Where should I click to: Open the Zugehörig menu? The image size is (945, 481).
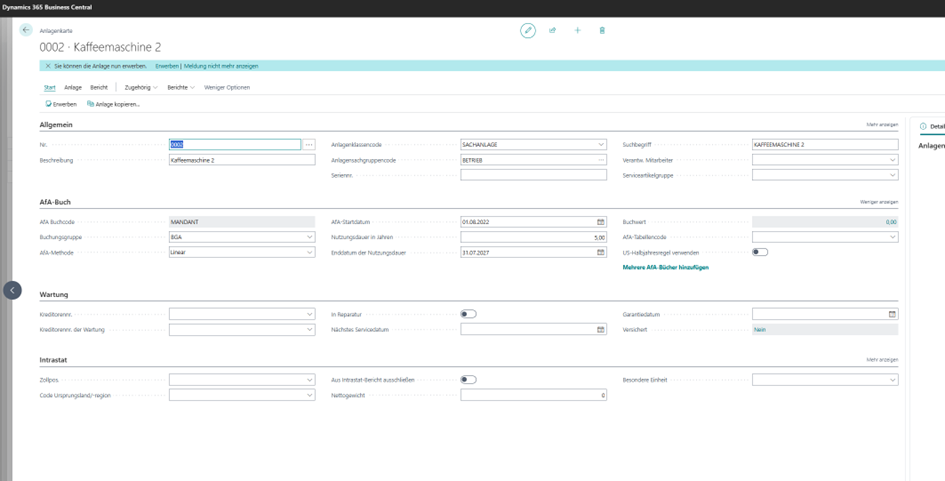(x=140, y=88)
